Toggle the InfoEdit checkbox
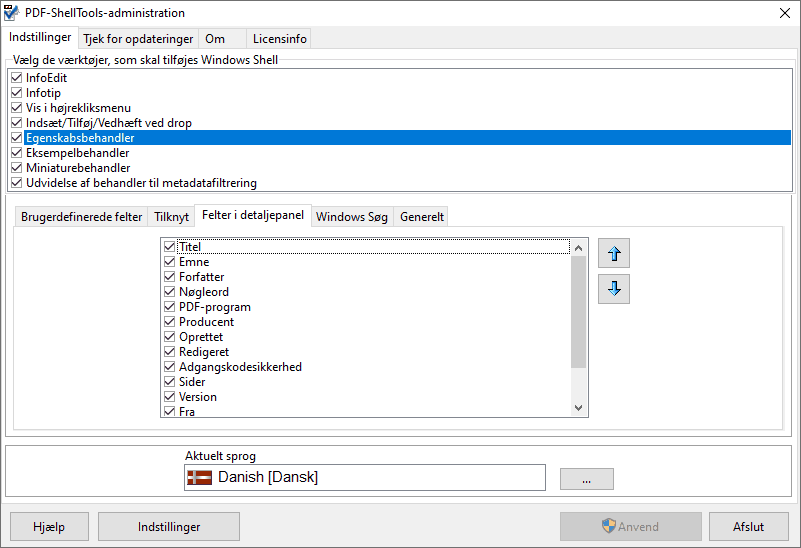801x548 pixels. click(x=17, y=78)
